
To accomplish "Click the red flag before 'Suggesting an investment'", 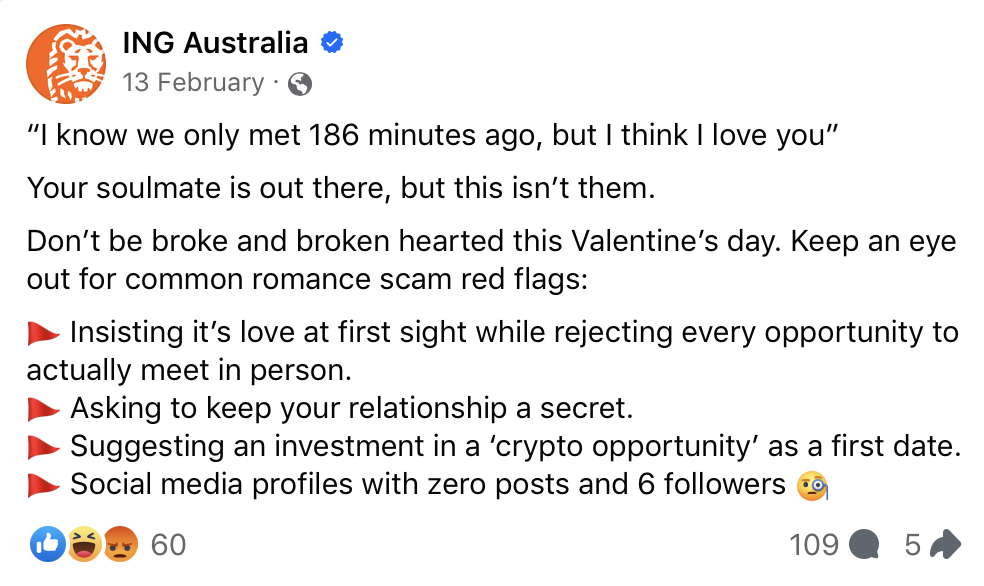I will tap(44, 446).
